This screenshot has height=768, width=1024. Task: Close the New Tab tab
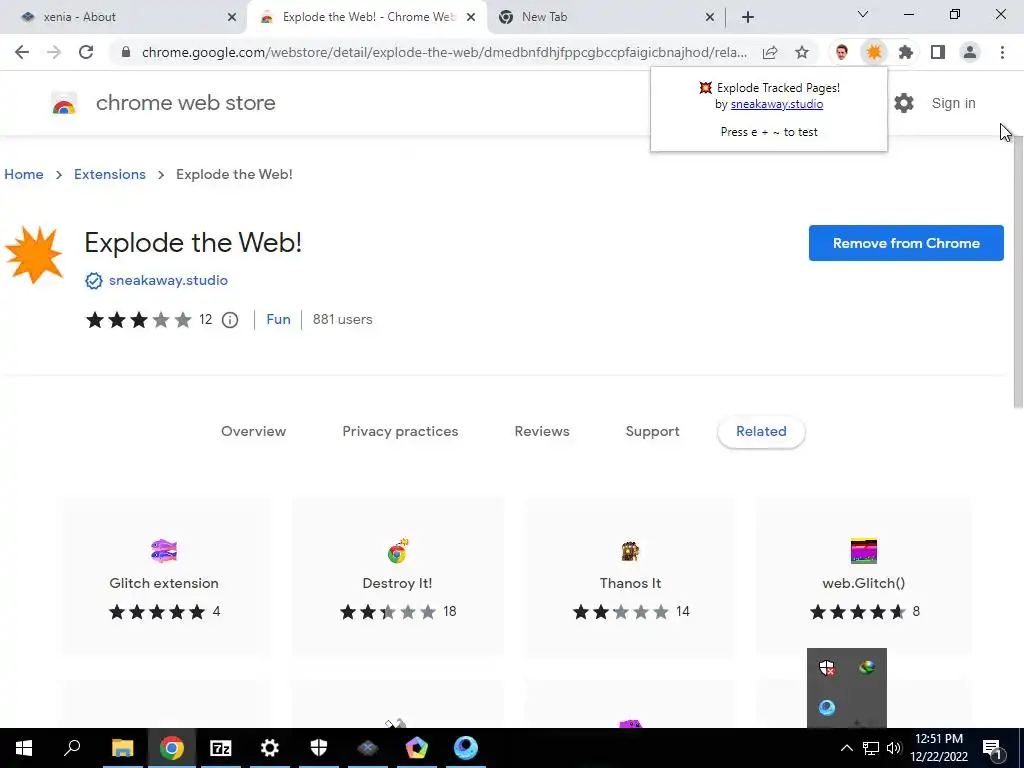[710, 17]
